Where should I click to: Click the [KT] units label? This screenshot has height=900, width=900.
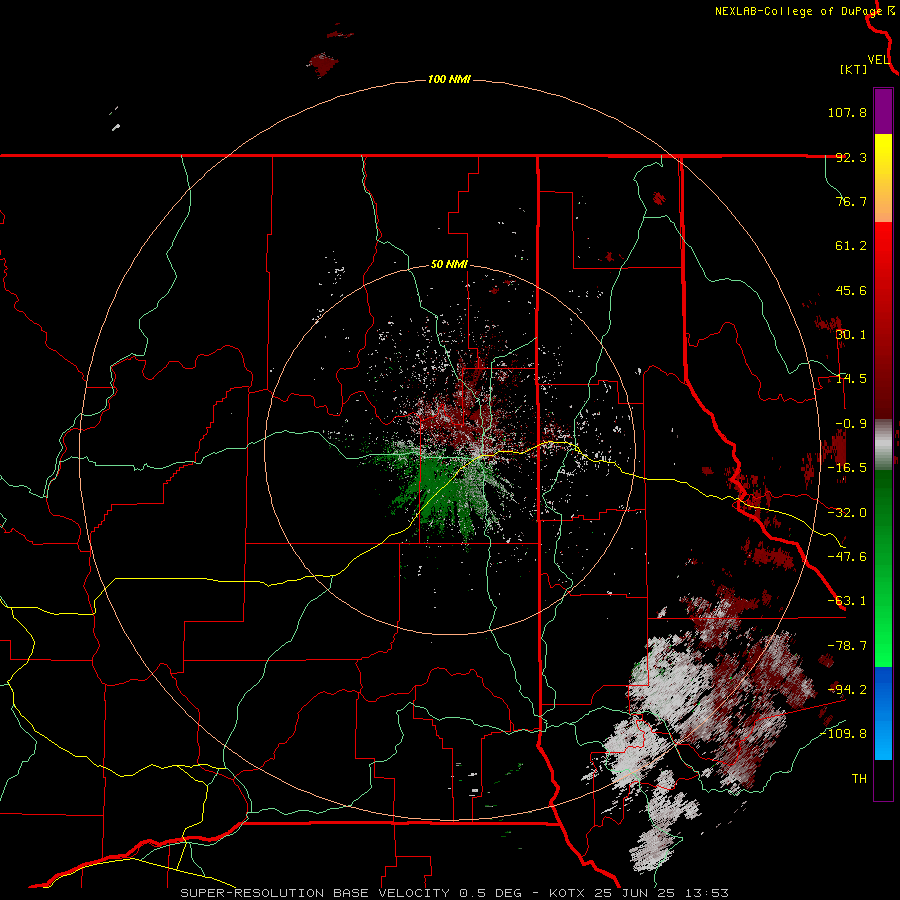(x=854, y=69)
